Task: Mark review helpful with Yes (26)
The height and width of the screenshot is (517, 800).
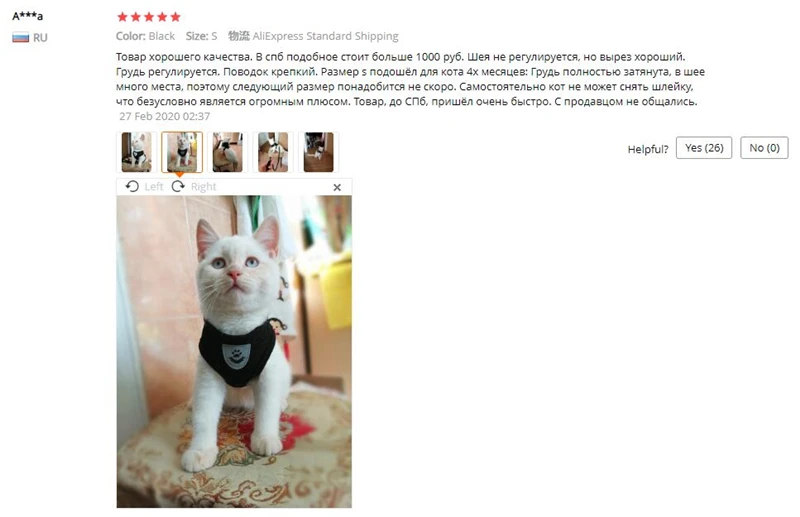Action: [x=704, y=148]
